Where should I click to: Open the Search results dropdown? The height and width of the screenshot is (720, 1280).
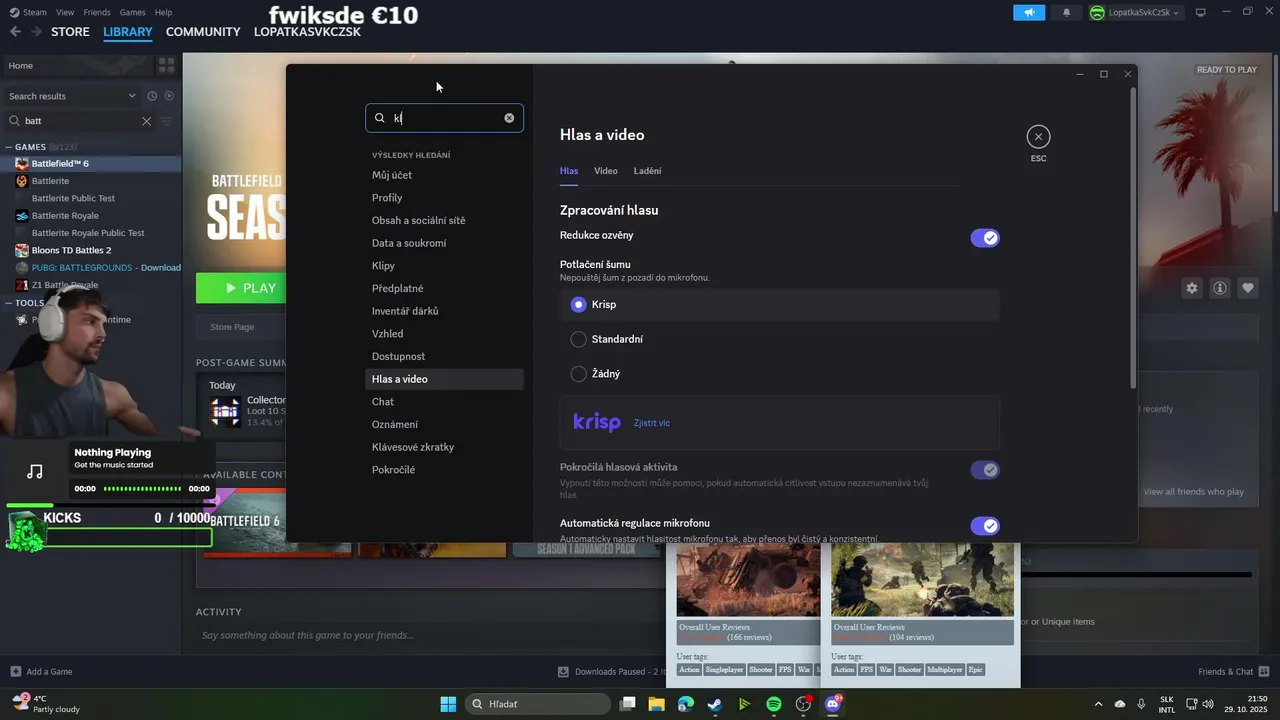[x=72, y=96]
